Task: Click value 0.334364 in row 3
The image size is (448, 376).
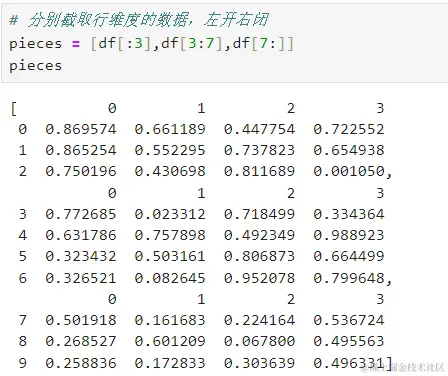Action: (x=349, y=214)
